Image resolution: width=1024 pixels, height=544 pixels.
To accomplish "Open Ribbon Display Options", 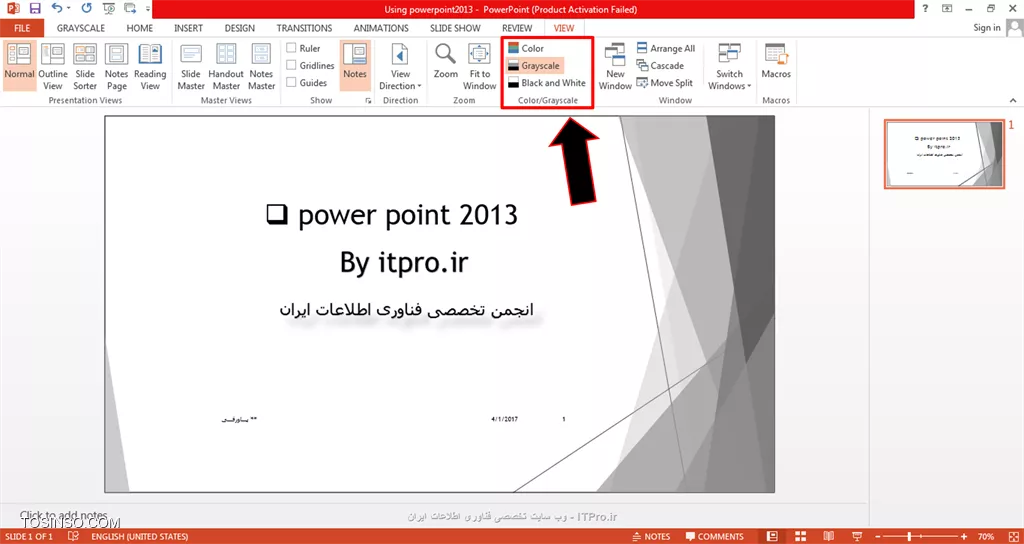I will point(947,9).
